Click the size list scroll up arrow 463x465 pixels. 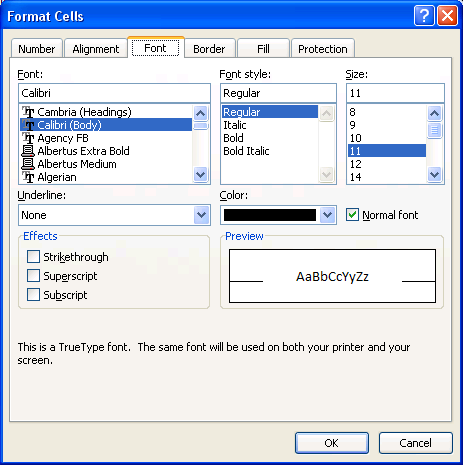pos(434,113)
